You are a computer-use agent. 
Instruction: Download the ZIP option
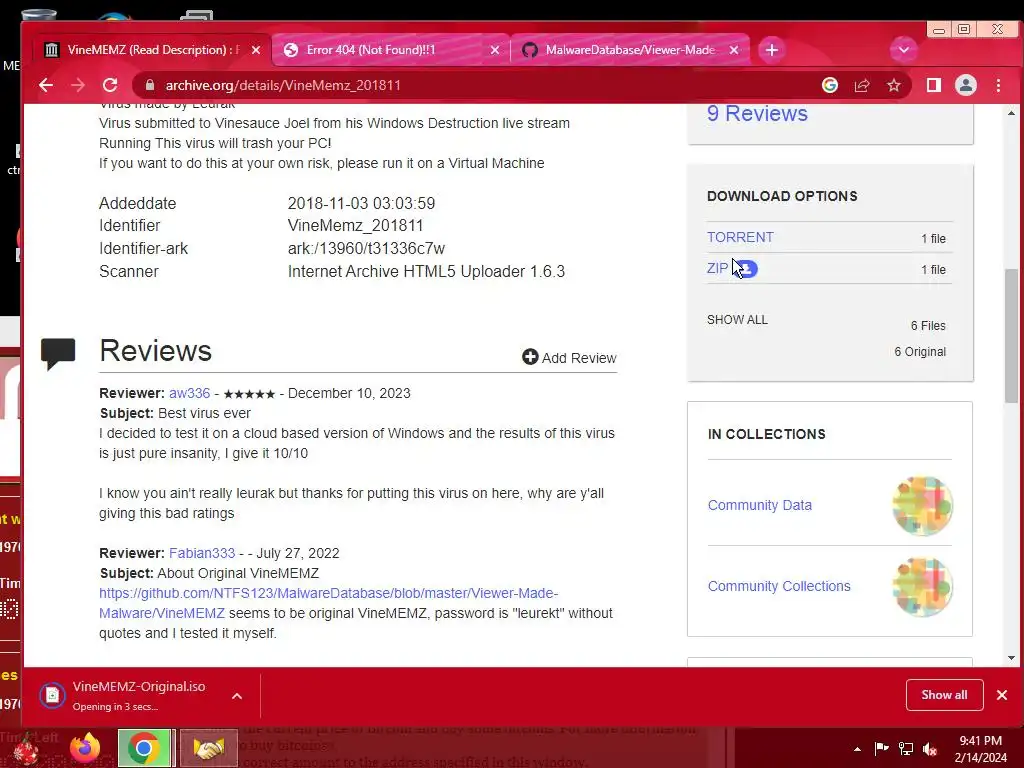coord(717,268)
